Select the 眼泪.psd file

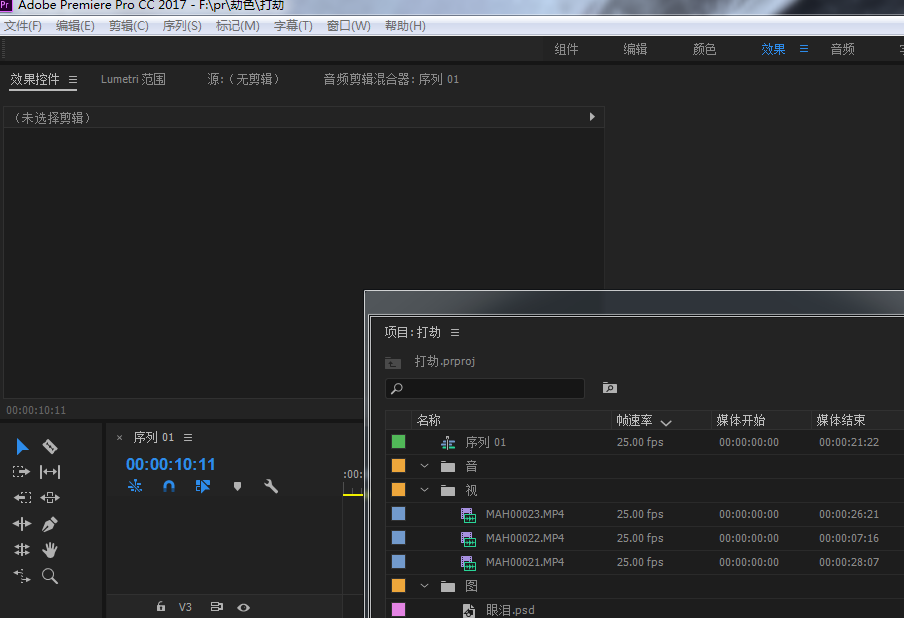tap(510, 610)
